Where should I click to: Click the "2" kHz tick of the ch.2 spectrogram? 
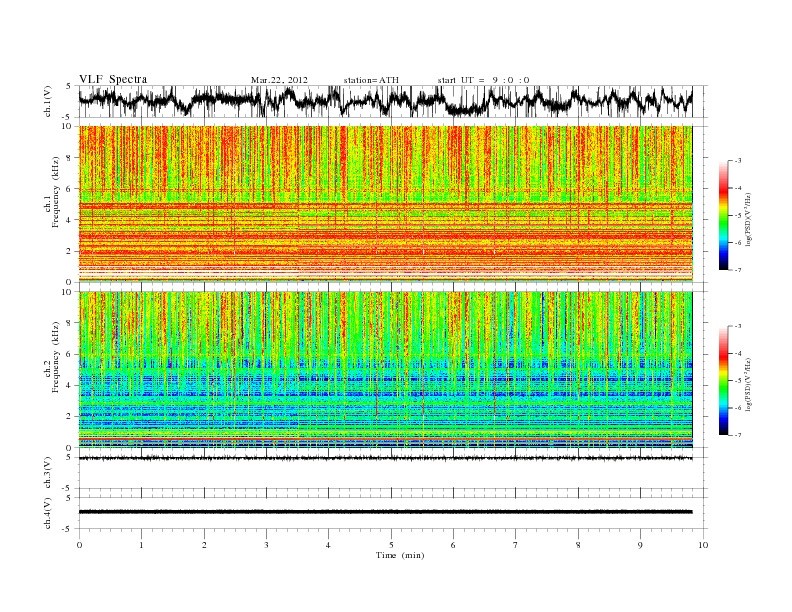point(70,417)
